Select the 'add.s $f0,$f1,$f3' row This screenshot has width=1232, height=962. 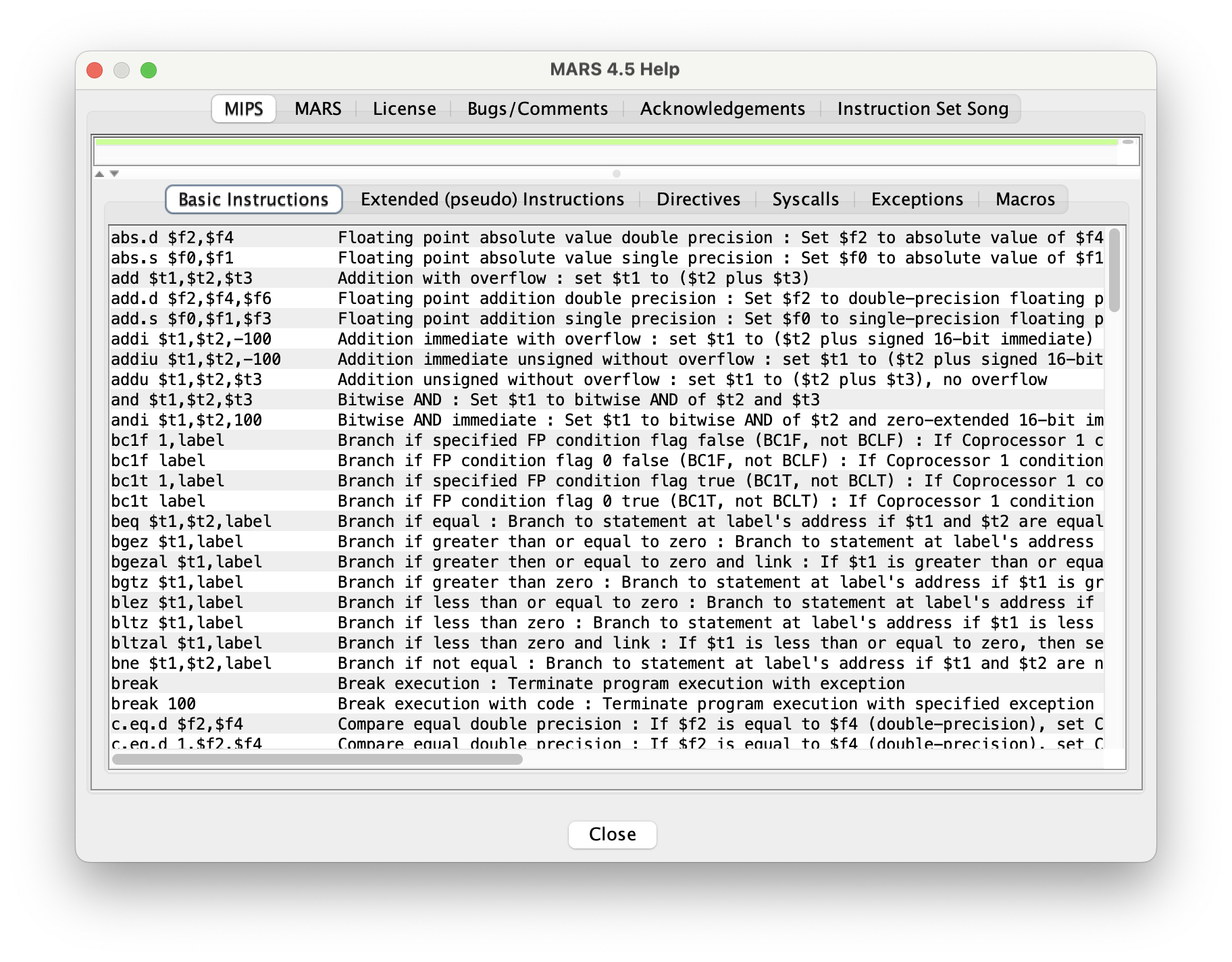click(x=607, y=319)
